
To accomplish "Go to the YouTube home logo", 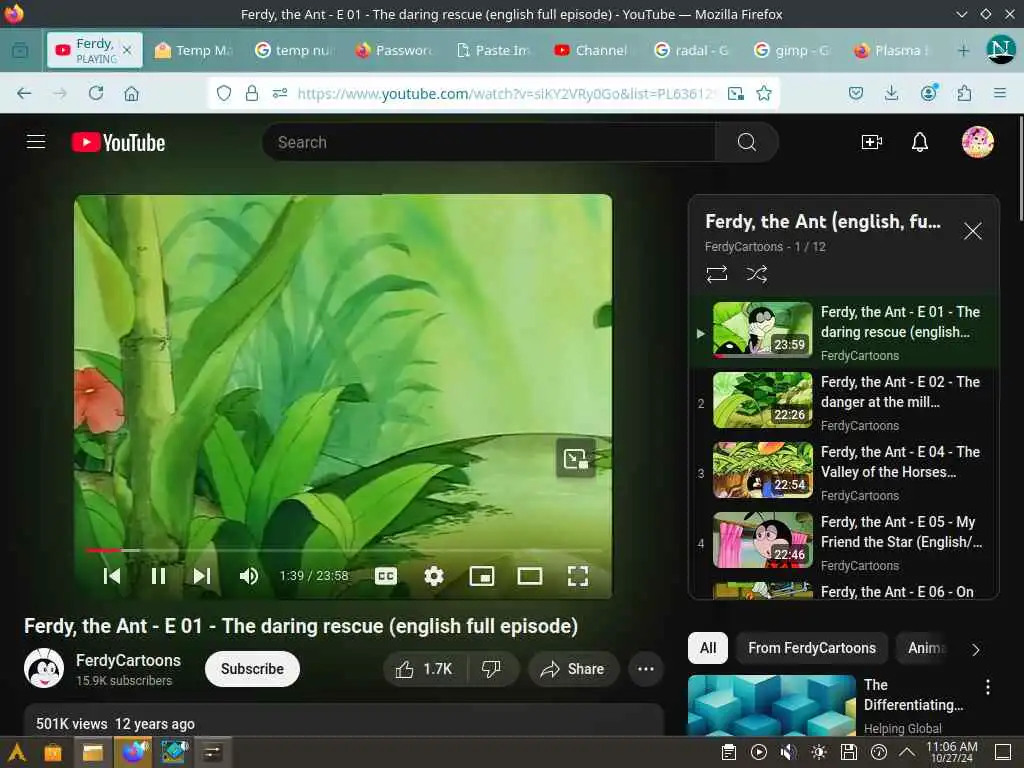I will point(118,142).
